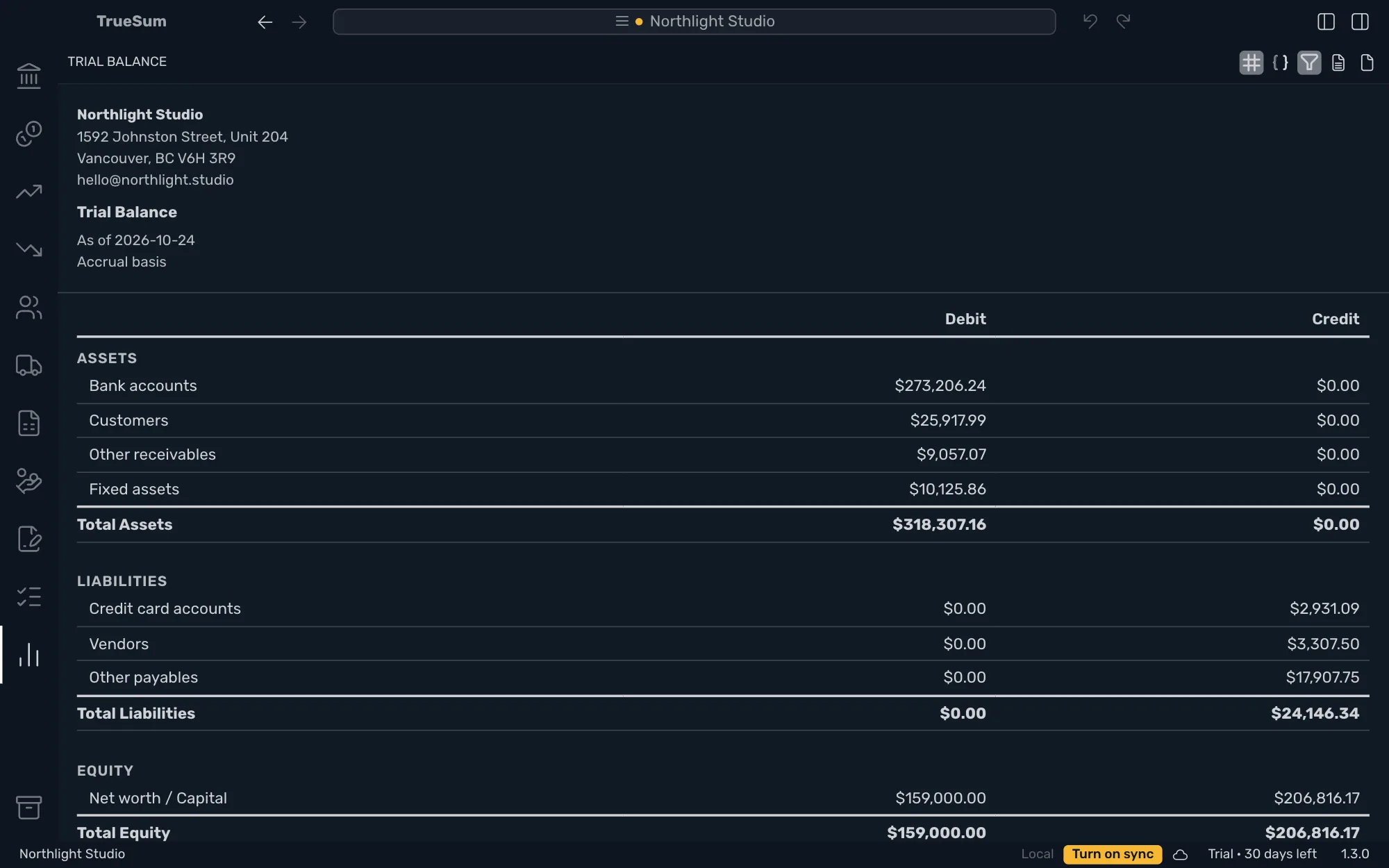Click the redo arrow icon
Viewport: 1389px width, 868px height.
[1123, 22]
